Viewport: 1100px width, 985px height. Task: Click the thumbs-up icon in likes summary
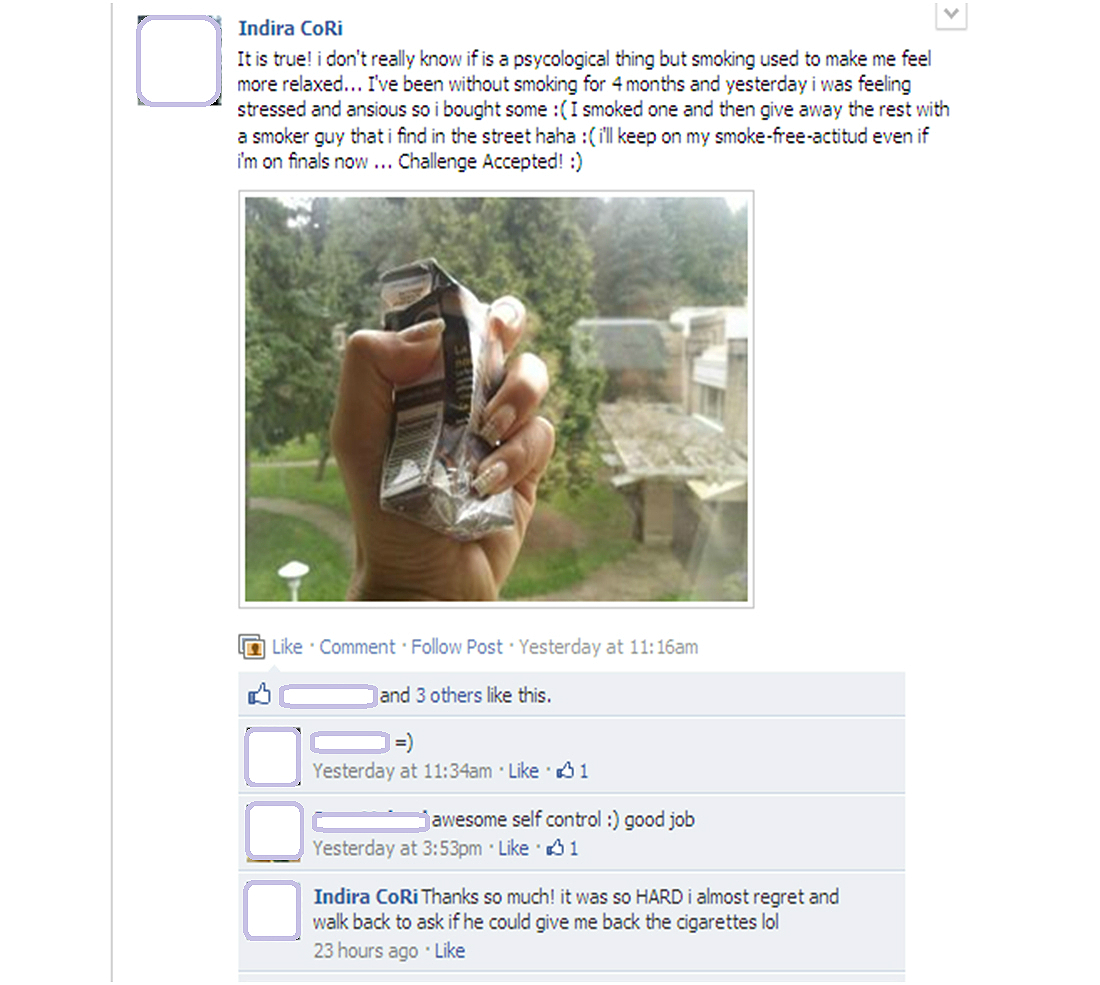tap(260, 695)
